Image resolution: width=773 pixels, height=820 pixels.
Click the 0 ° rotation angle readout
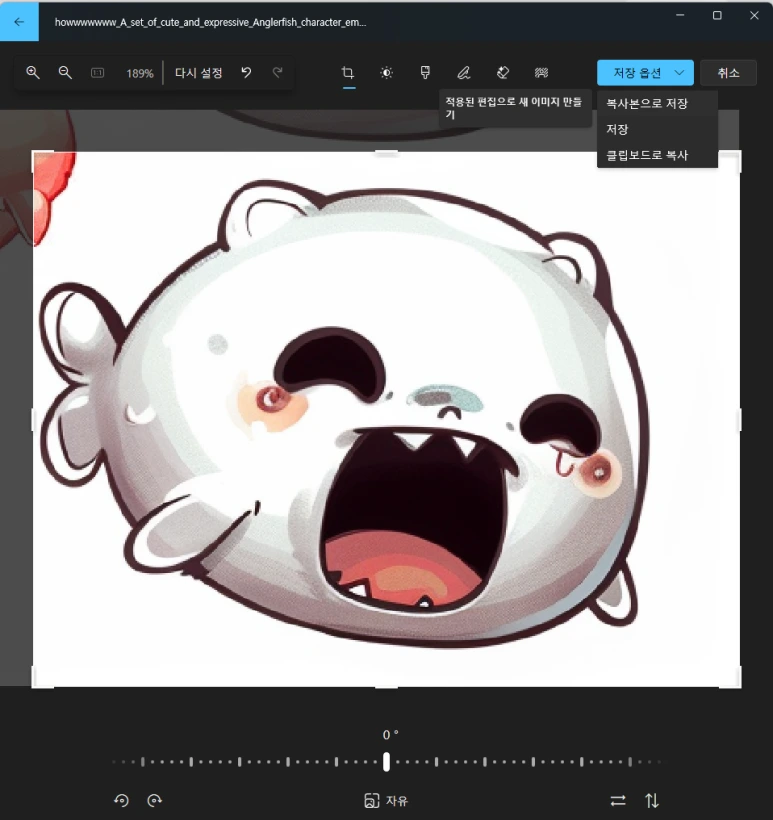[390, 735]
